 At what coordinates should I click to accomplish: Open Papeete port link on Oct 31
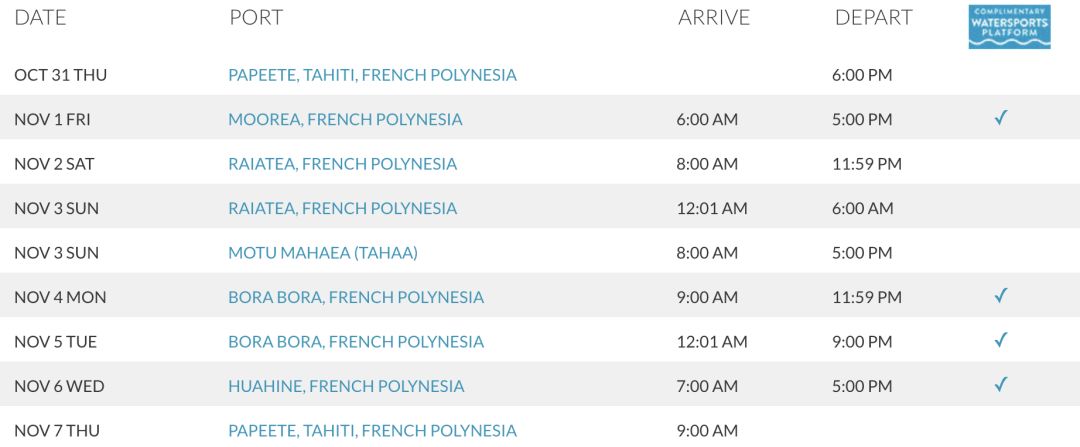pos(373,75)
